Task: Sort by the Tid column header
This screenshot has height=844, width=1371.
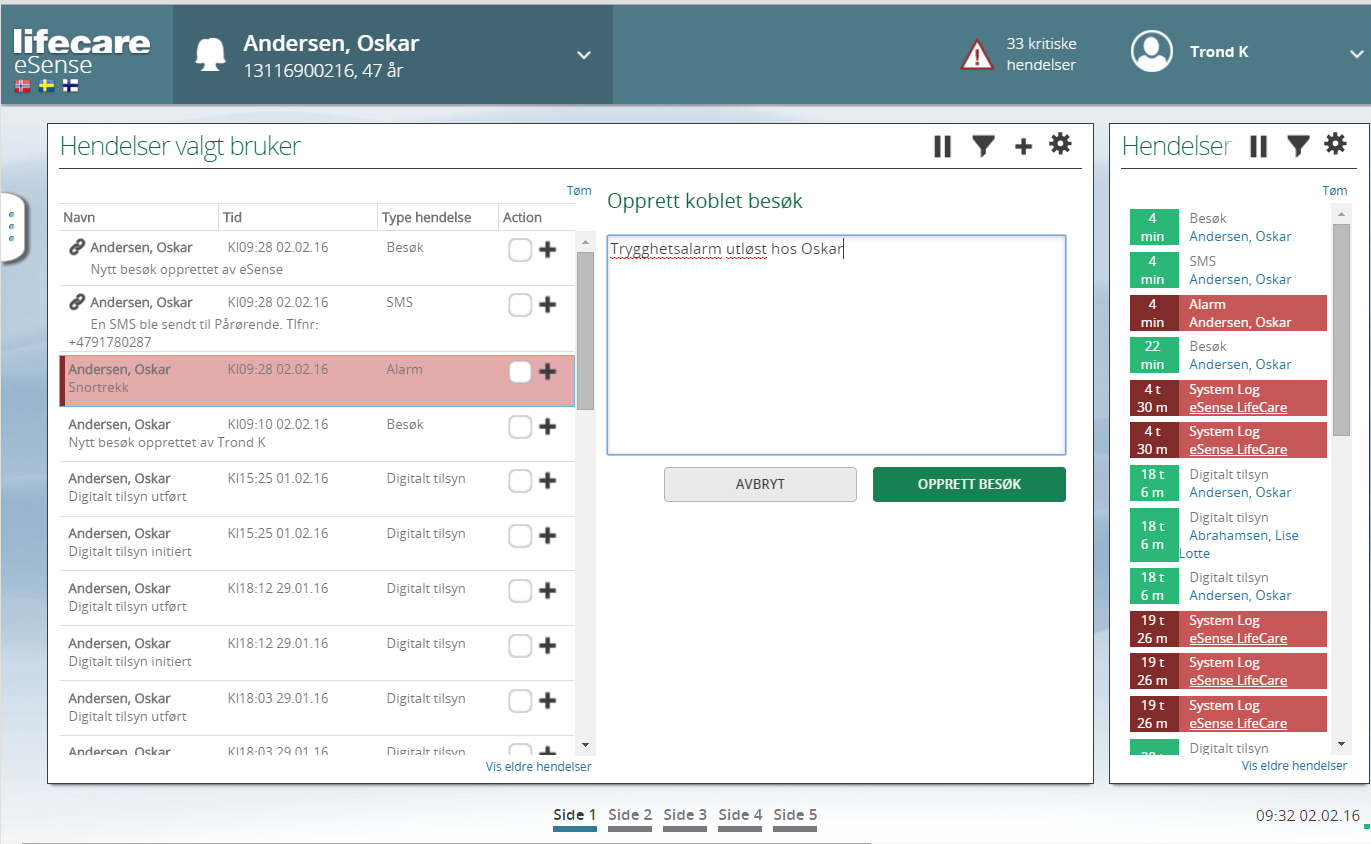Action: coord(298,217)
